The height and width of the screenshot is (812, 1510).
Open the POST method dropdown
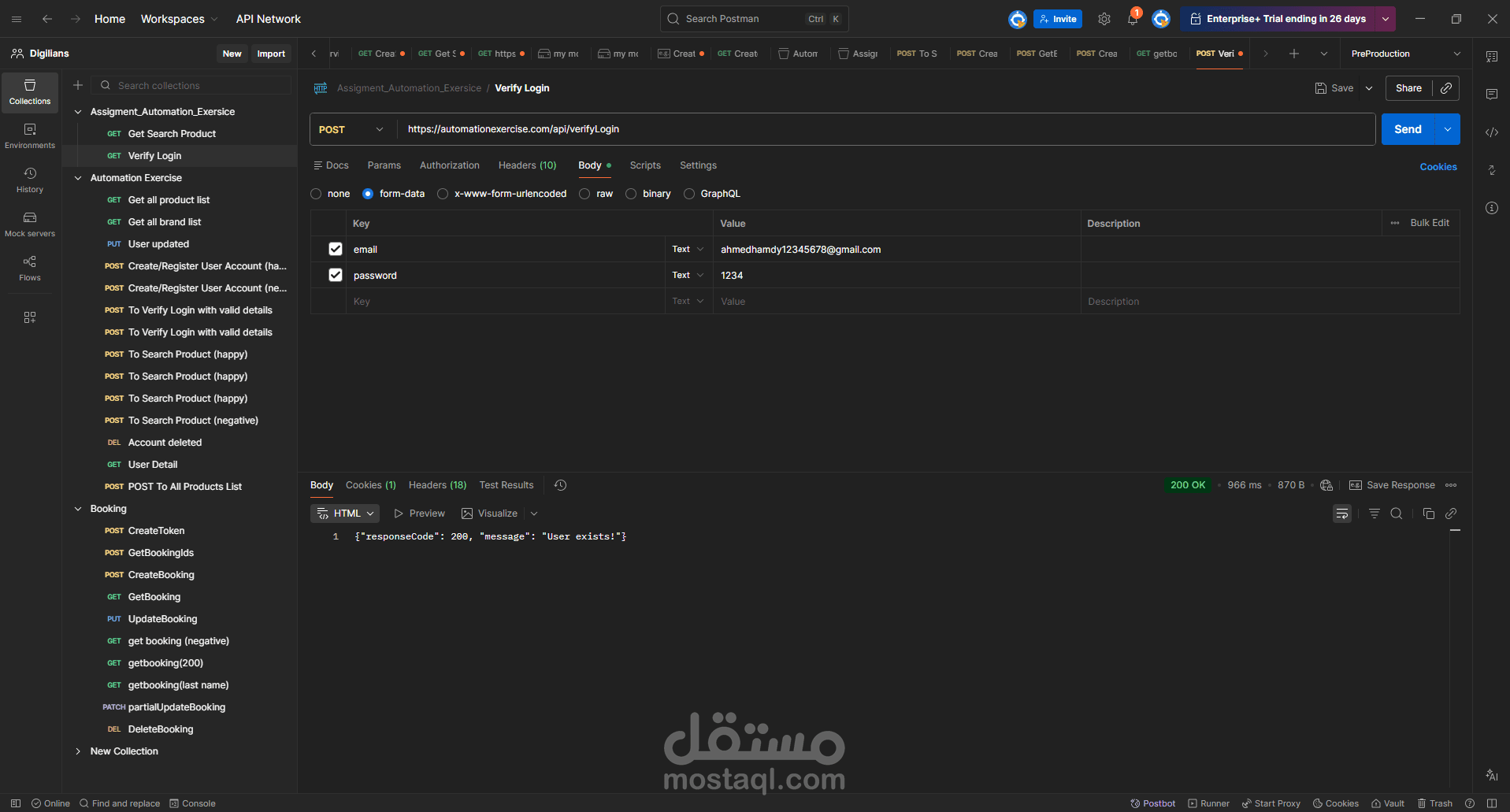(352, 129)
